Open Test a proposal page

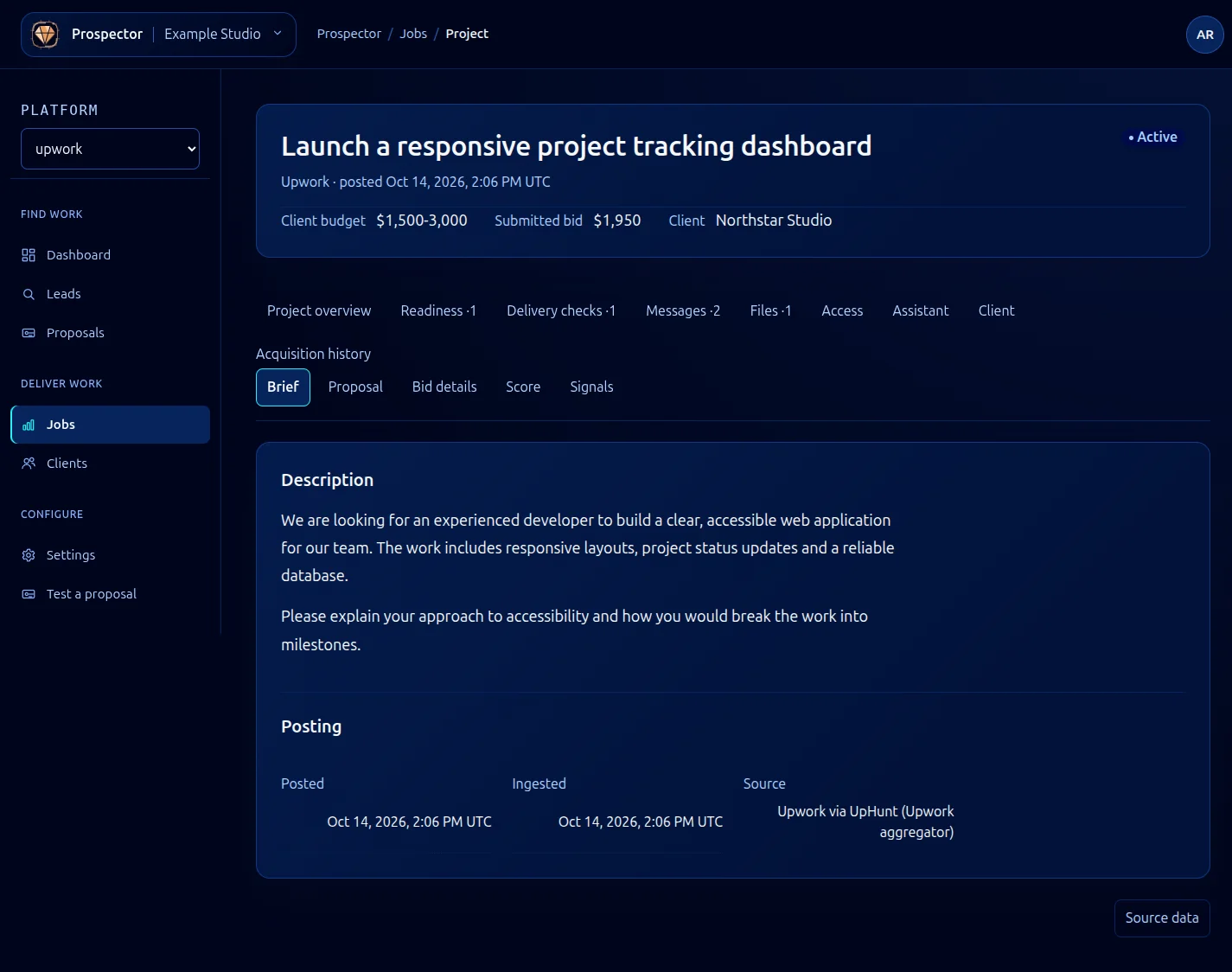[x=110, y=594]
